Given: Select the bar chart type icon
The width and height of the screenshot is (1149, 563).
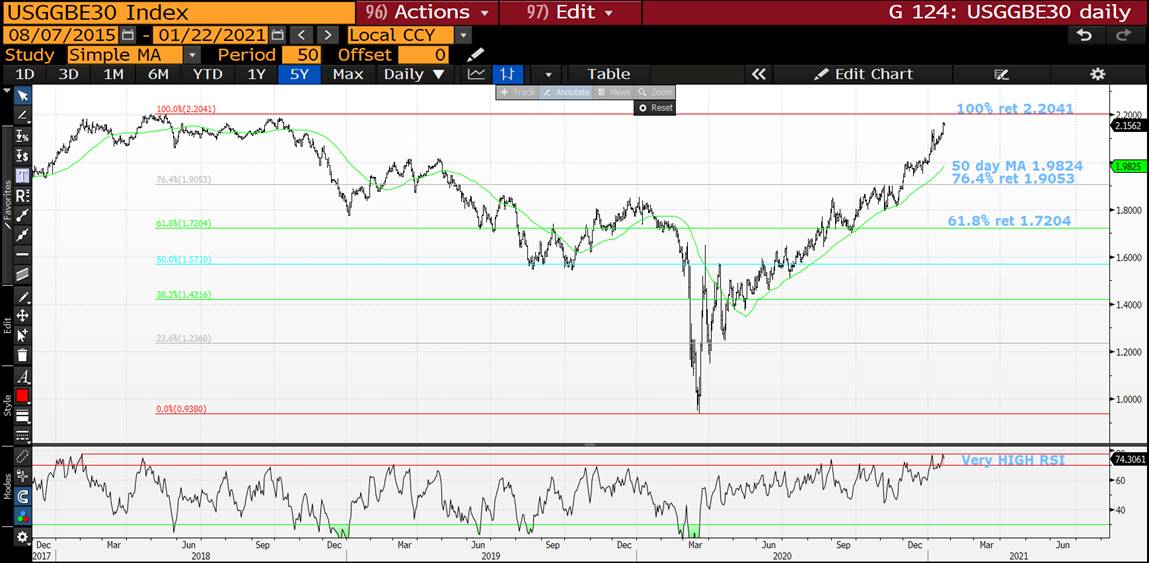Looking at the screenshot, I should 509,74.
